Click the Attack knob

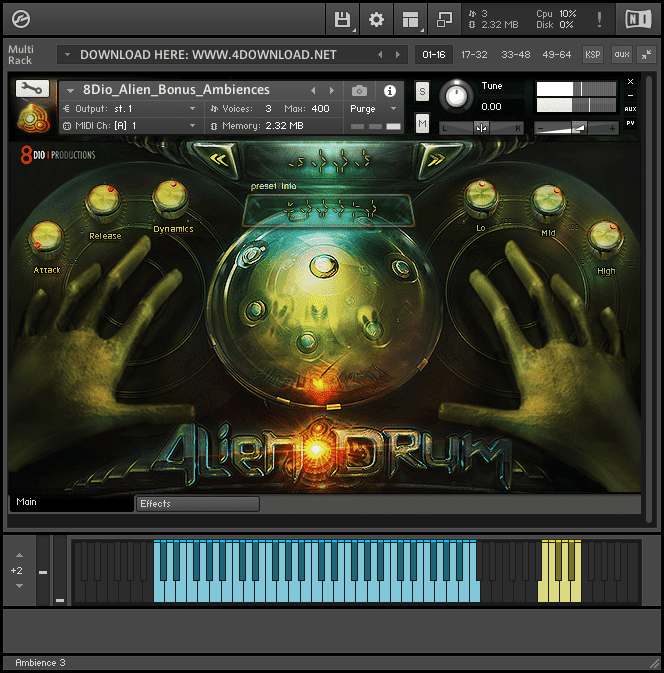[46, 238]
